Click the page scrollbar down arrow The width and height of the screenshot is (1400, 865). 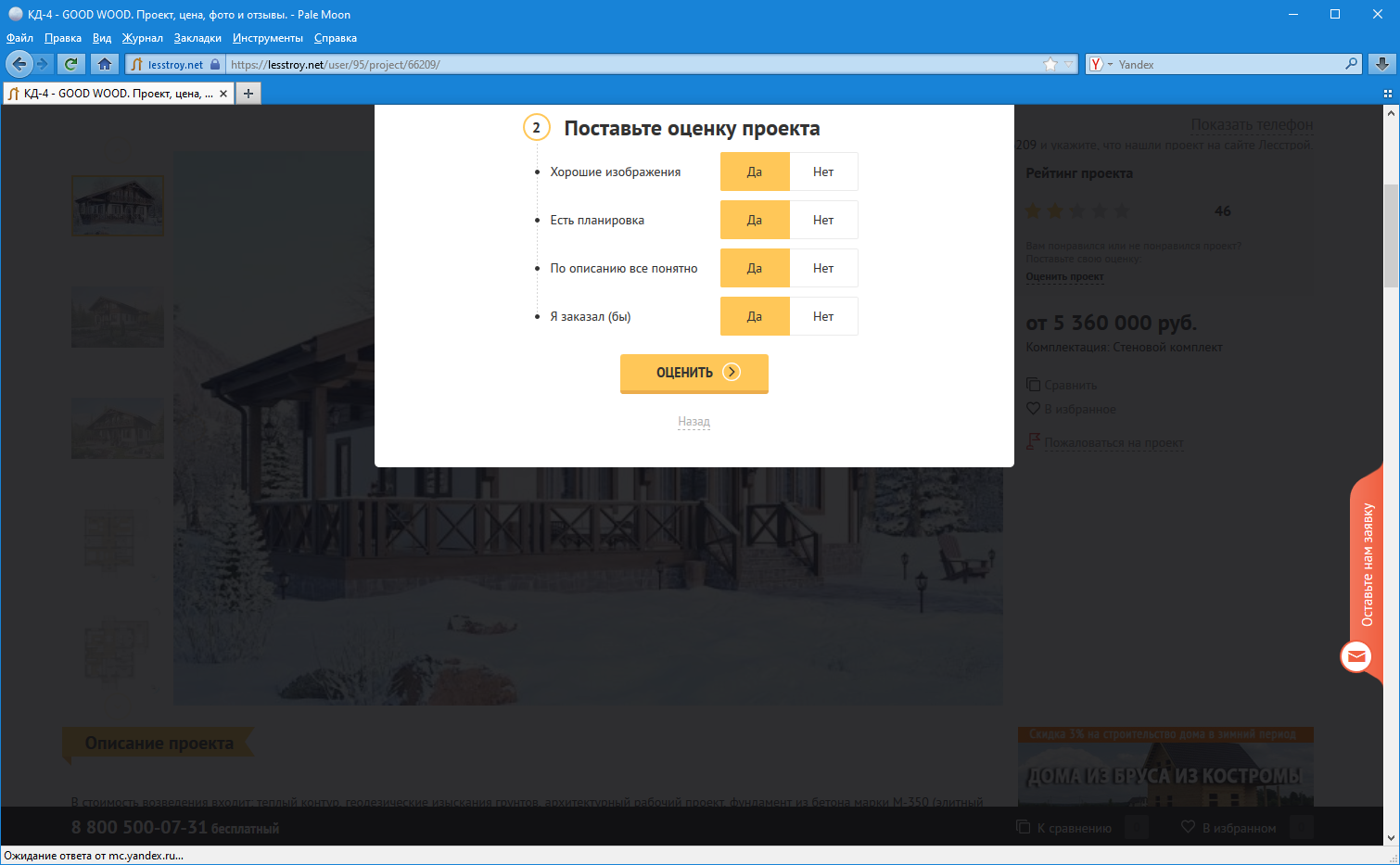(1391, 837)
